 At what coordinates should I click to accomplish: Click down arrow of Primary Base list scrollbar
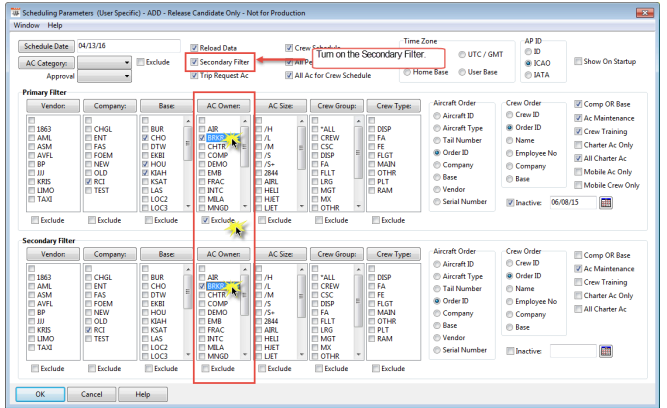[x=188, y=206]
